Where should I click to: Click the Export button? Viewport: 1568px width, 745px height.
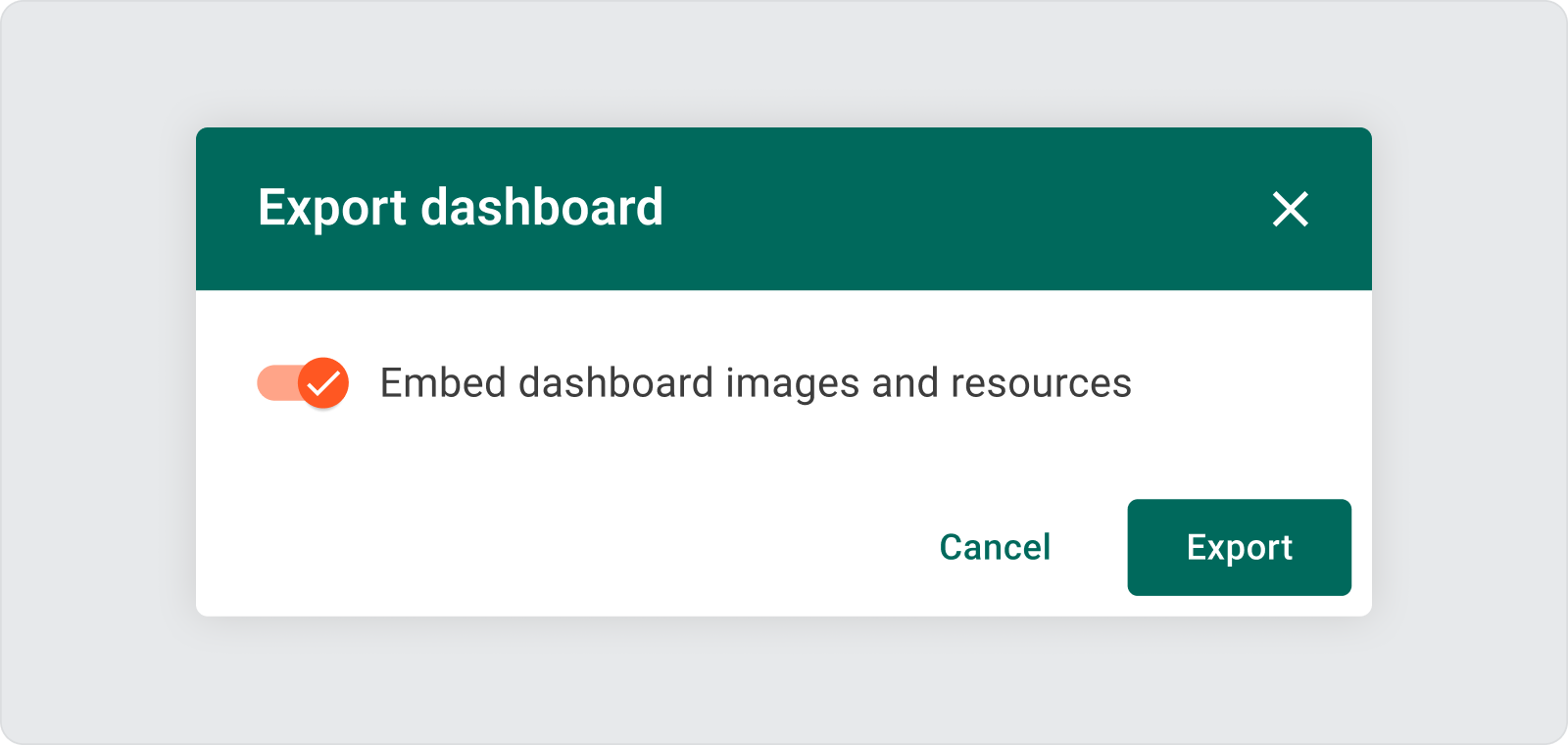1239,547
